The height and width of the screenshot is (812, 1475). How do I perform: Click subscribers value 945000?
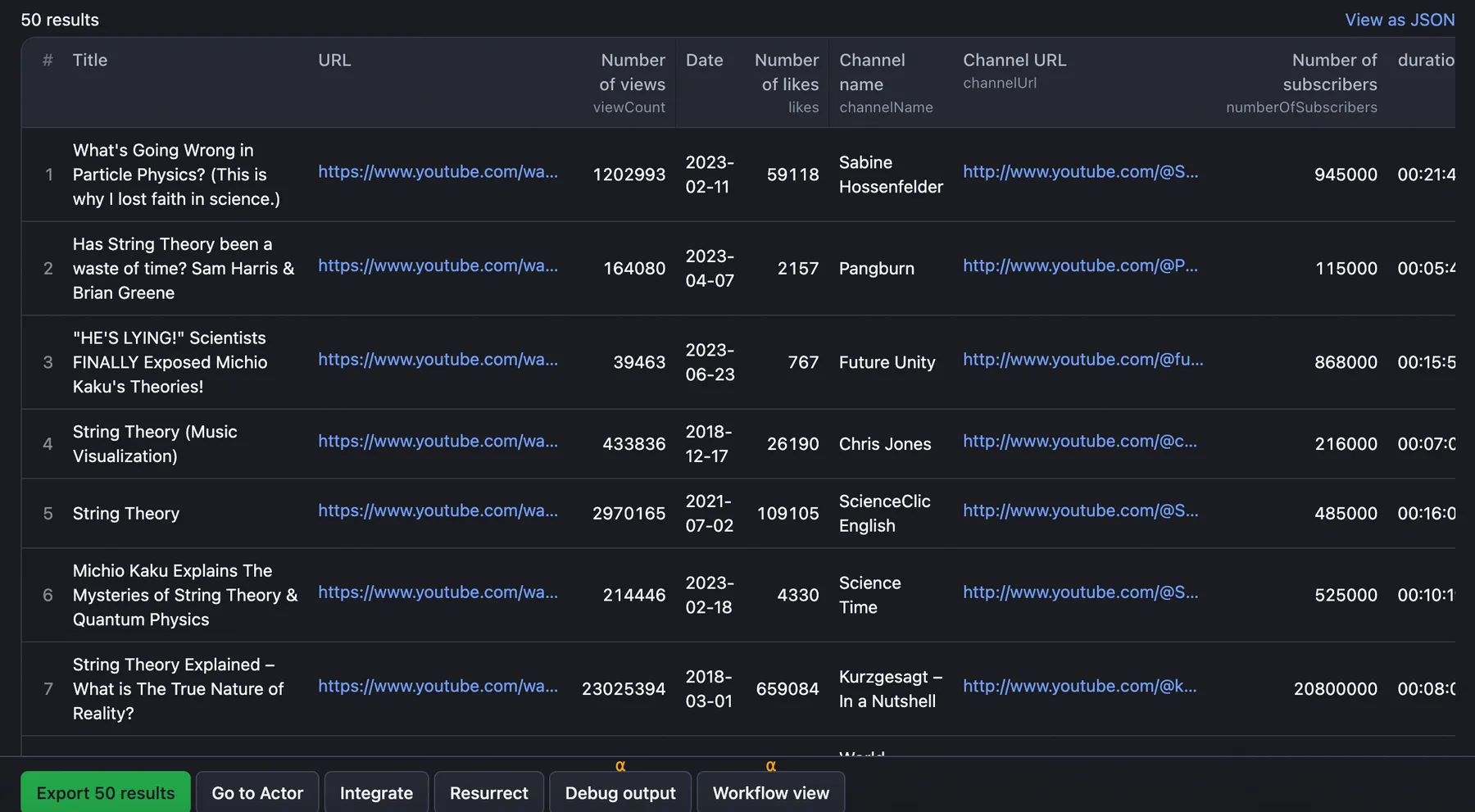(x=1346, y=175)
